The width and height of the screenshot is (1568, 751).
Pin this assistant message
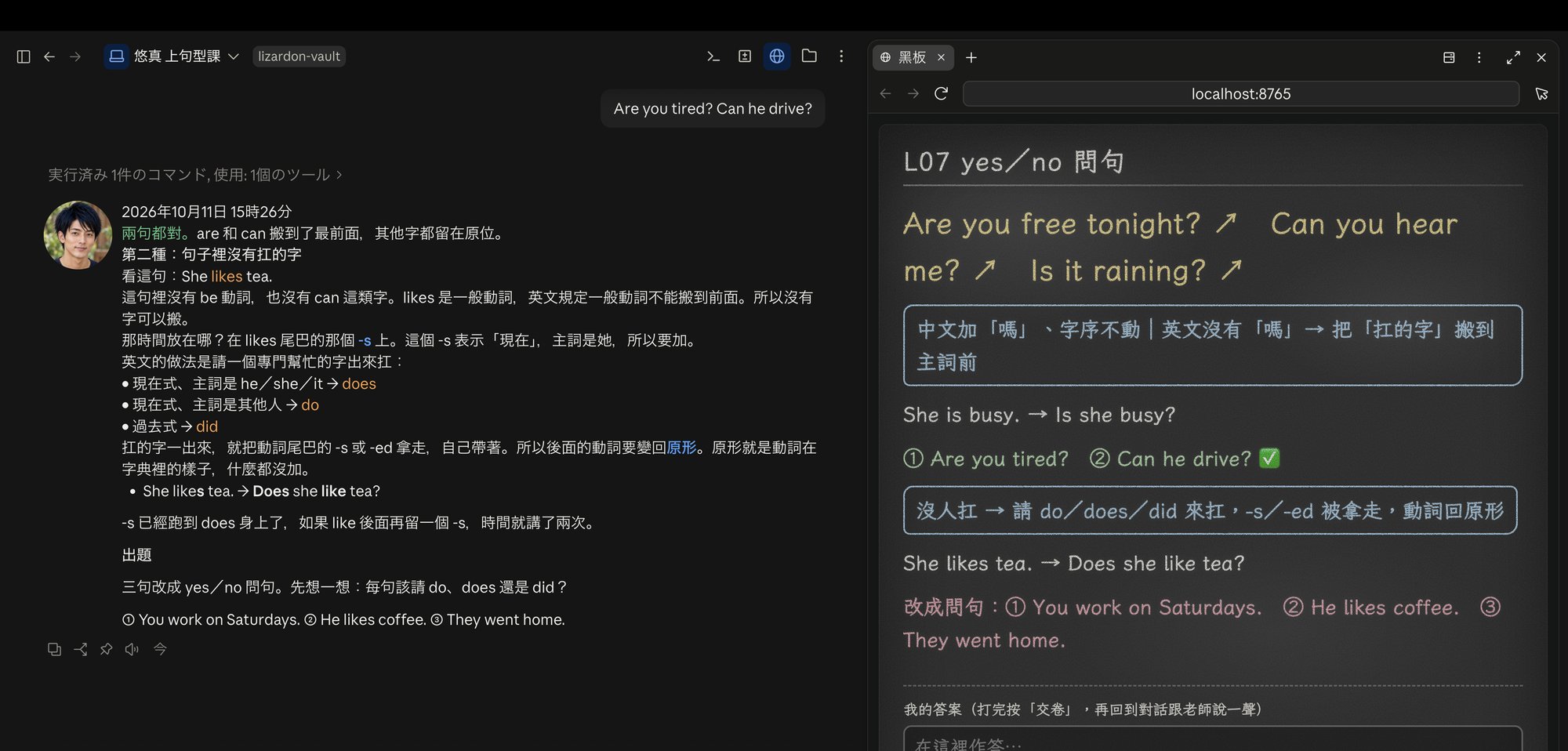tap(106, 649)
